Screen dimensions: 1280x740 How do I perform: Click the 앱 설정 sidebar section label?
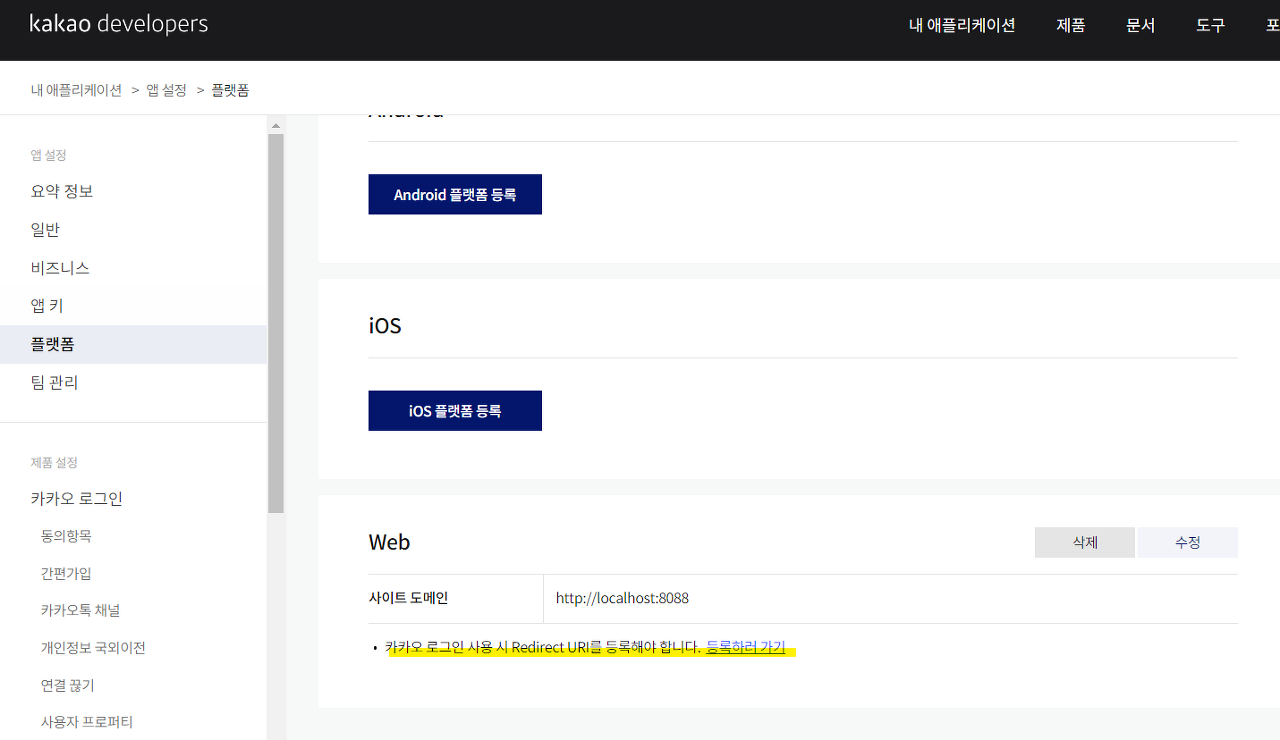[x=48, y=155]
